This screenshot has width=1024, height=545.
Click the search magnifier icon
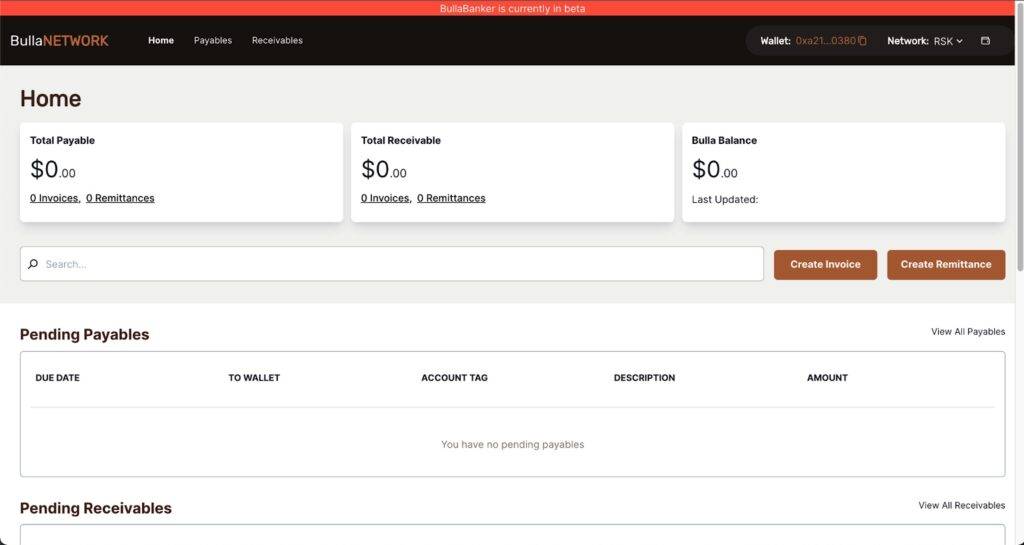(x=33, y=264)
